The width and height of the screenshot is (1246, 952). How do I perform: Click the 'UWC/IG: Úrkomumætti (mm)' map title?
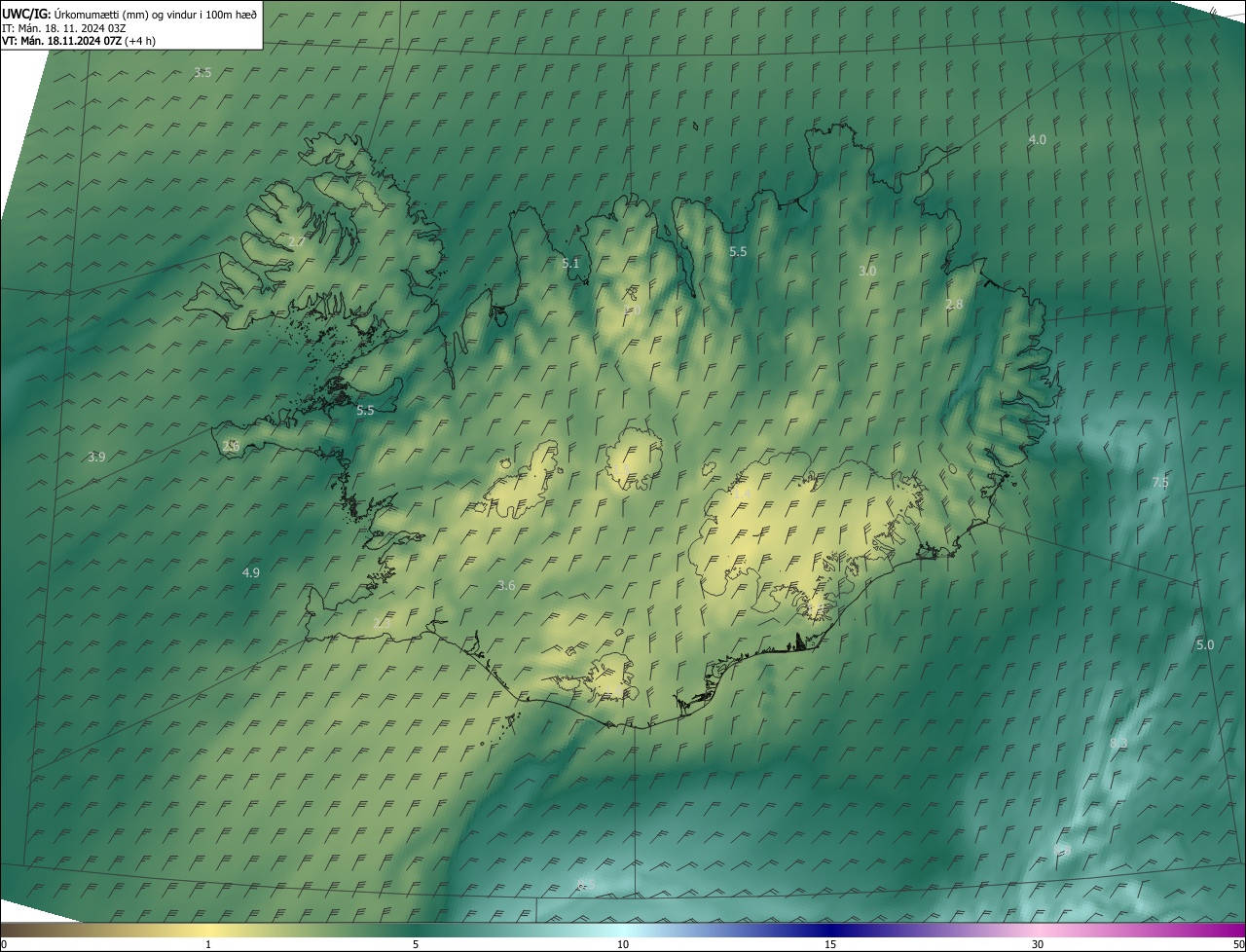[x=130, y=13]
